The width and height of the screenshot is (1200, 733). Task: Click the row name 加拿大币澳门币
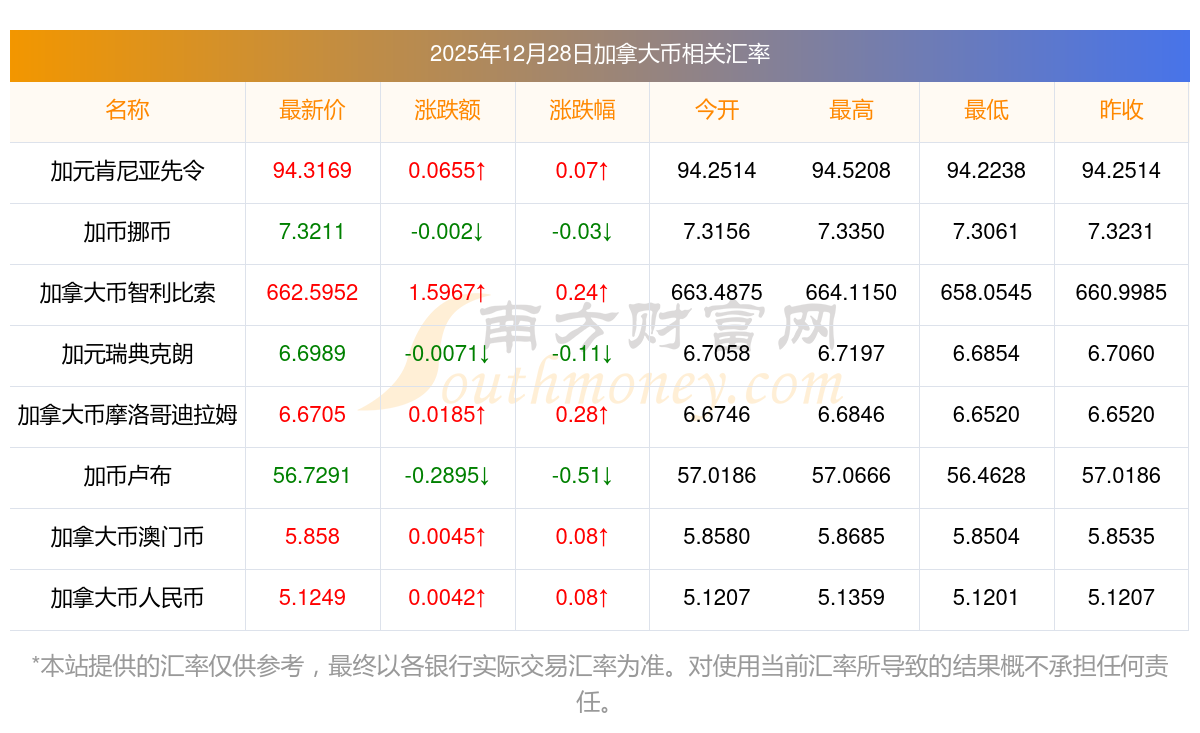[127, 537]
